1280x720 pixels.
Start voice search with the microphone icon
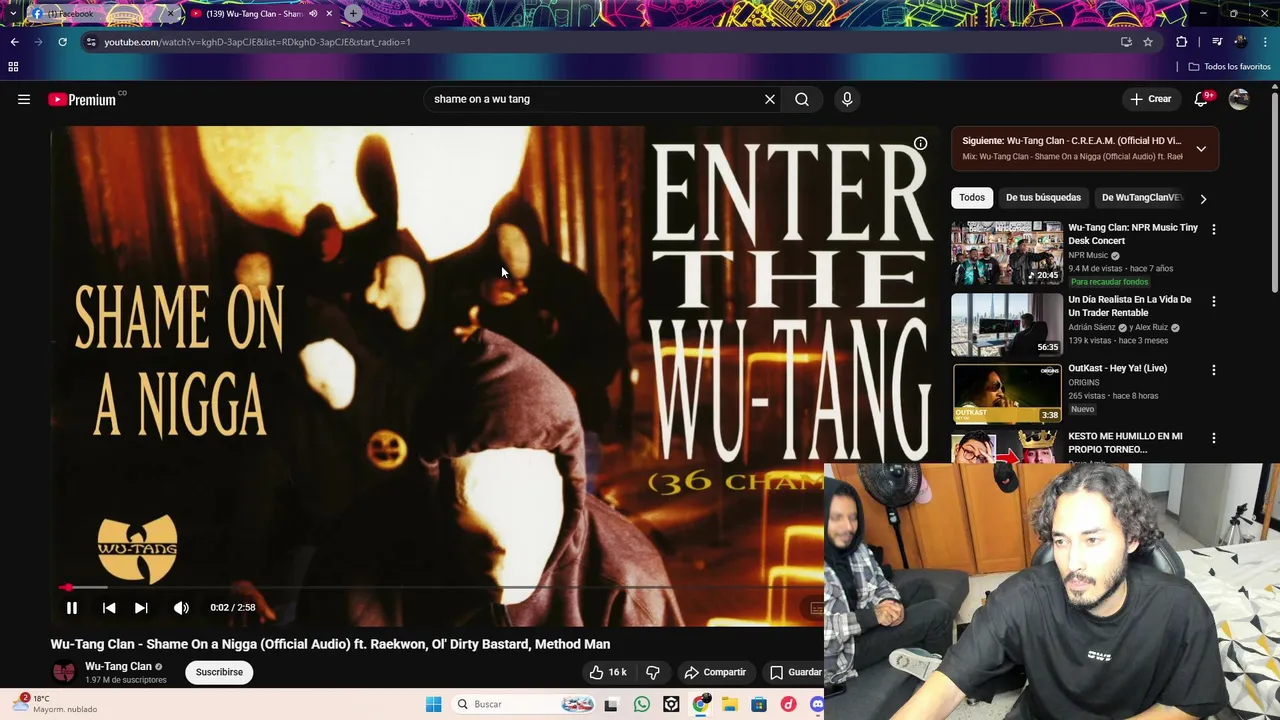(847, 99)
